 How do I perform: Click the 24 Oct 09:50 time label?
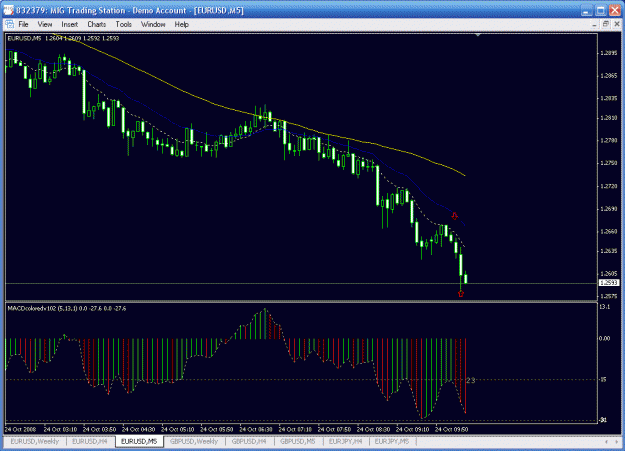(x=451, y=429)
